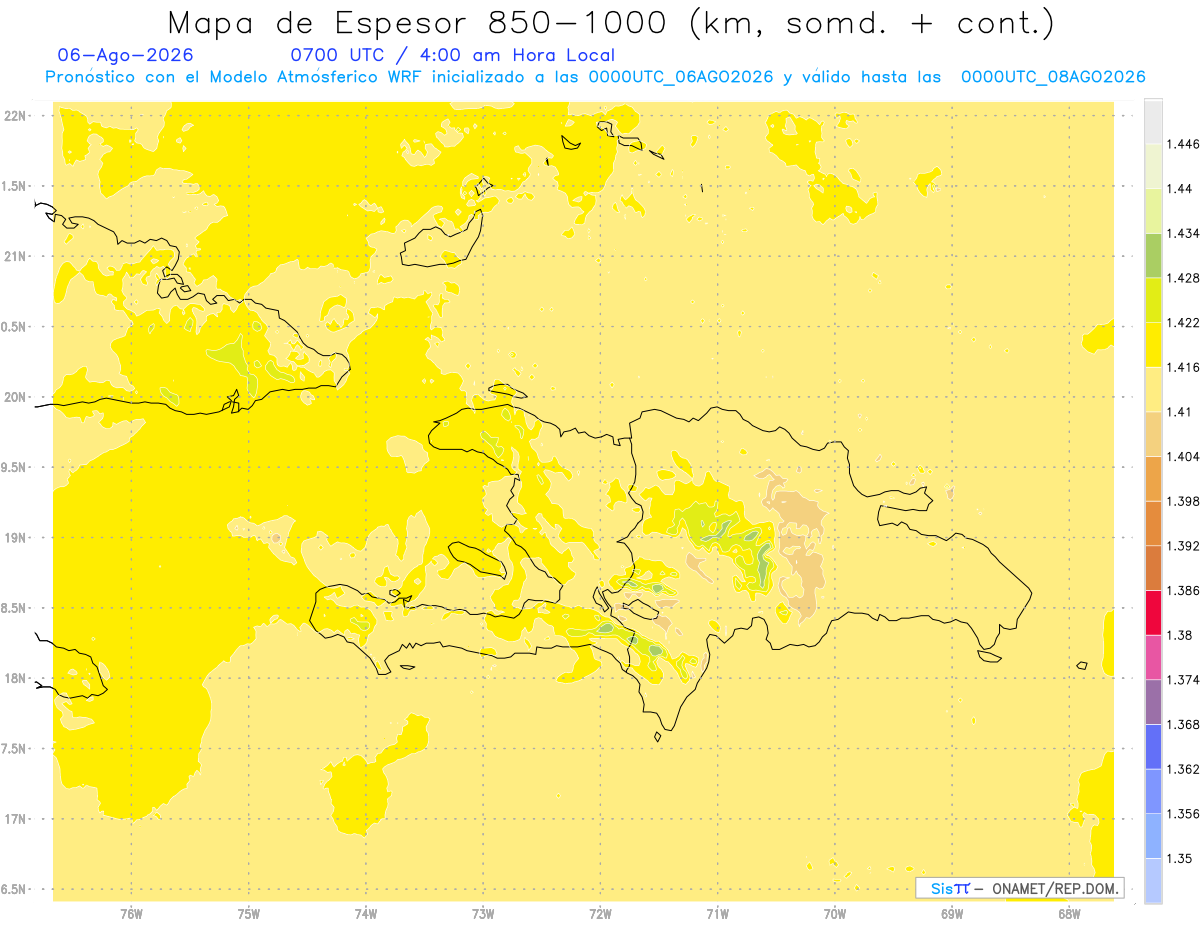The height and width of the screenshot is (927, 1200).
Task: Click the '70W' longitude label
Action: coord(835,914)
